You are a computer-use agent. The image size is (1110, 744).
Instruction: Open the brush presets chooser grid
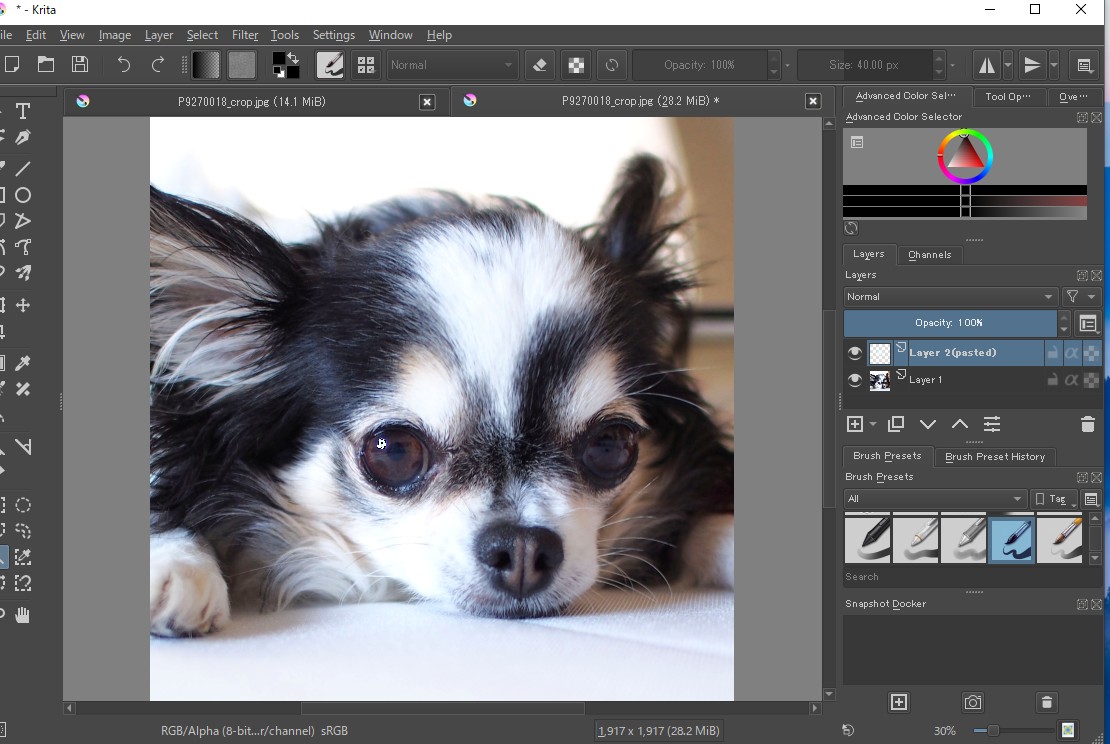tap(366, 65)
